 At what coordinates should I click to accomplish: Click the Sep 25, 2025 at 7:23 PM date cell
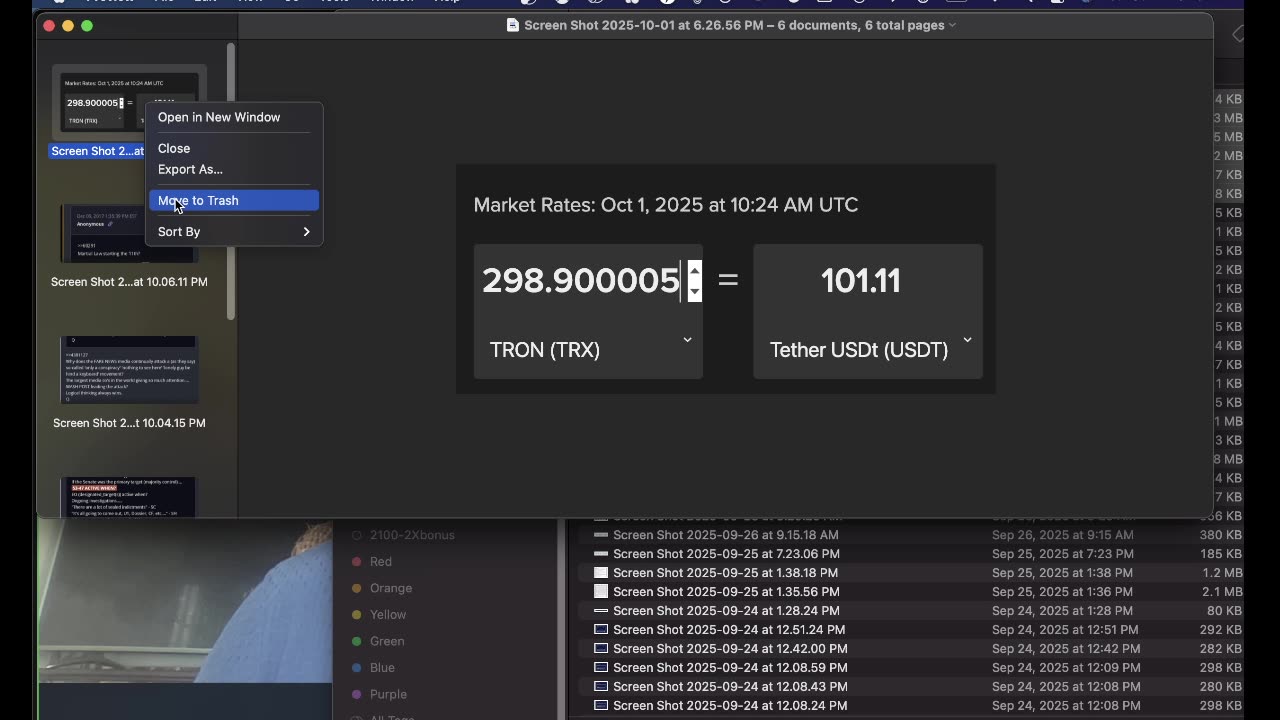coord(1062,554)
